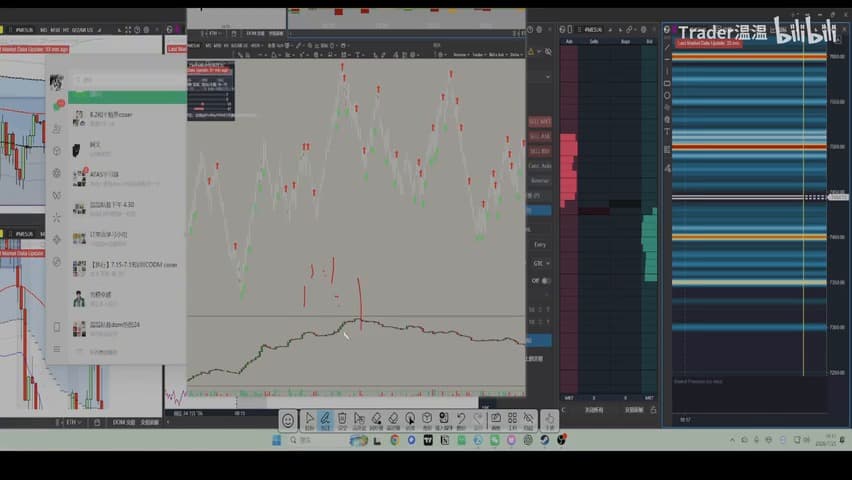852x480 pixels.
Task: Click the SELL BID button
Action: 540,151
